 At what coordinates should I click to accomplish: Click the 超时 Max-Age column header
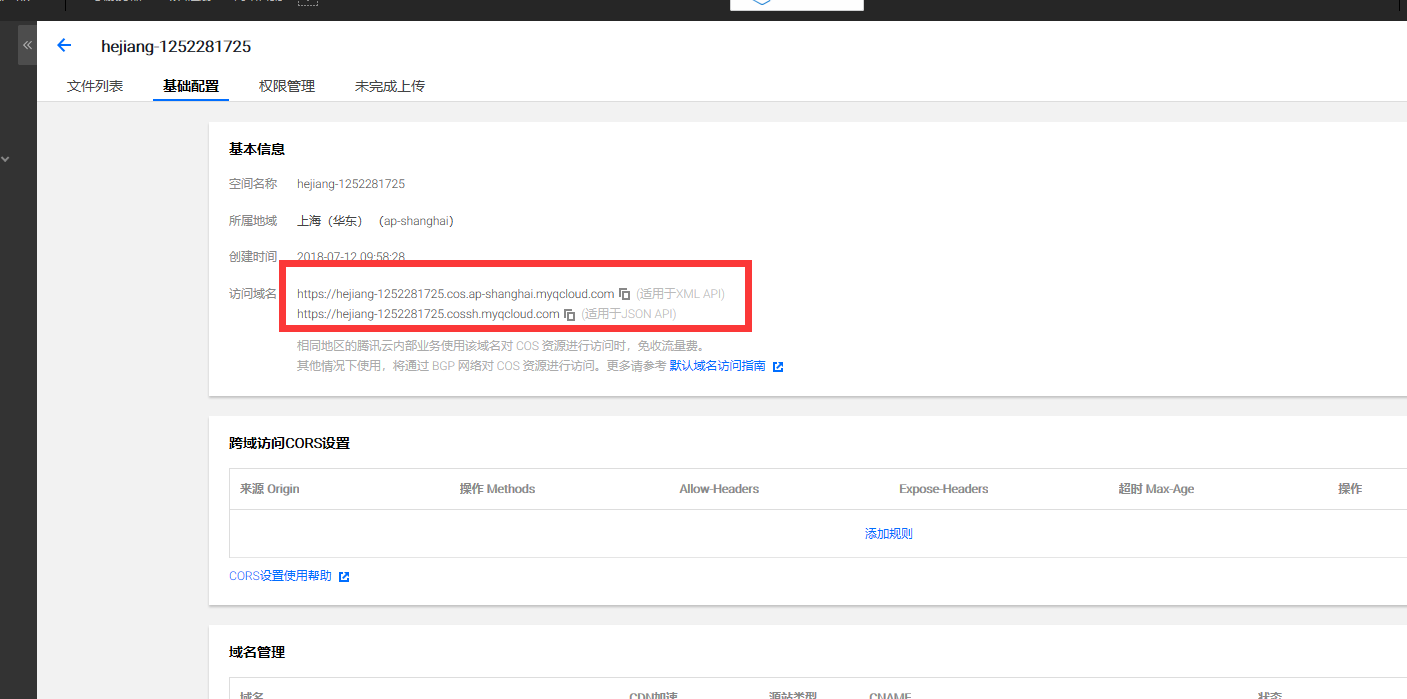click(x=1156, y=489)
